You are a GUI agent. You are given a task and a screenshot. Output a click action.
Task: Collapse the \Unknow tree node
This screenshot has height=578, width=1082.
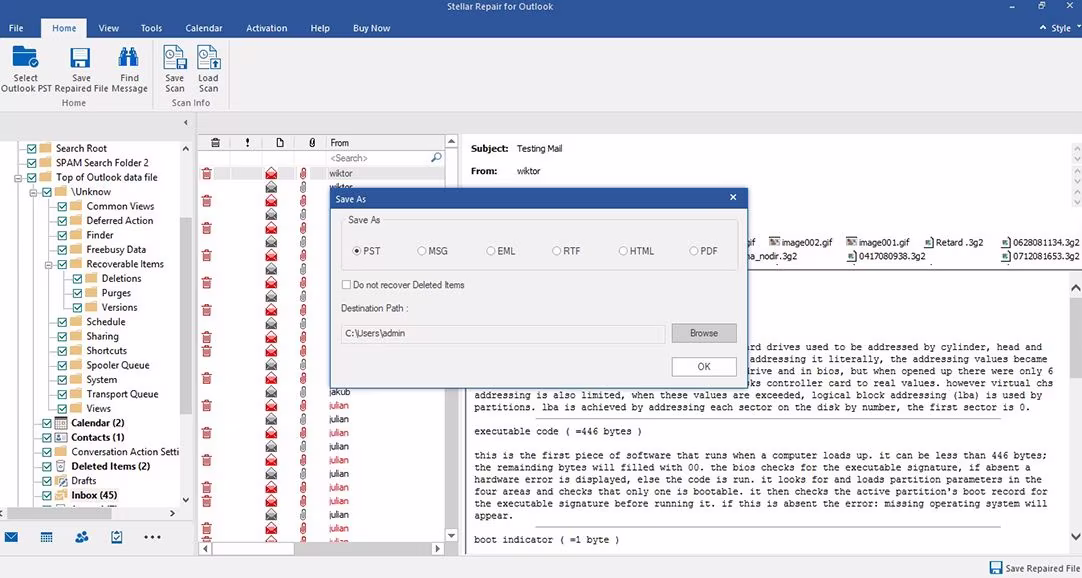tap(34, 192)
